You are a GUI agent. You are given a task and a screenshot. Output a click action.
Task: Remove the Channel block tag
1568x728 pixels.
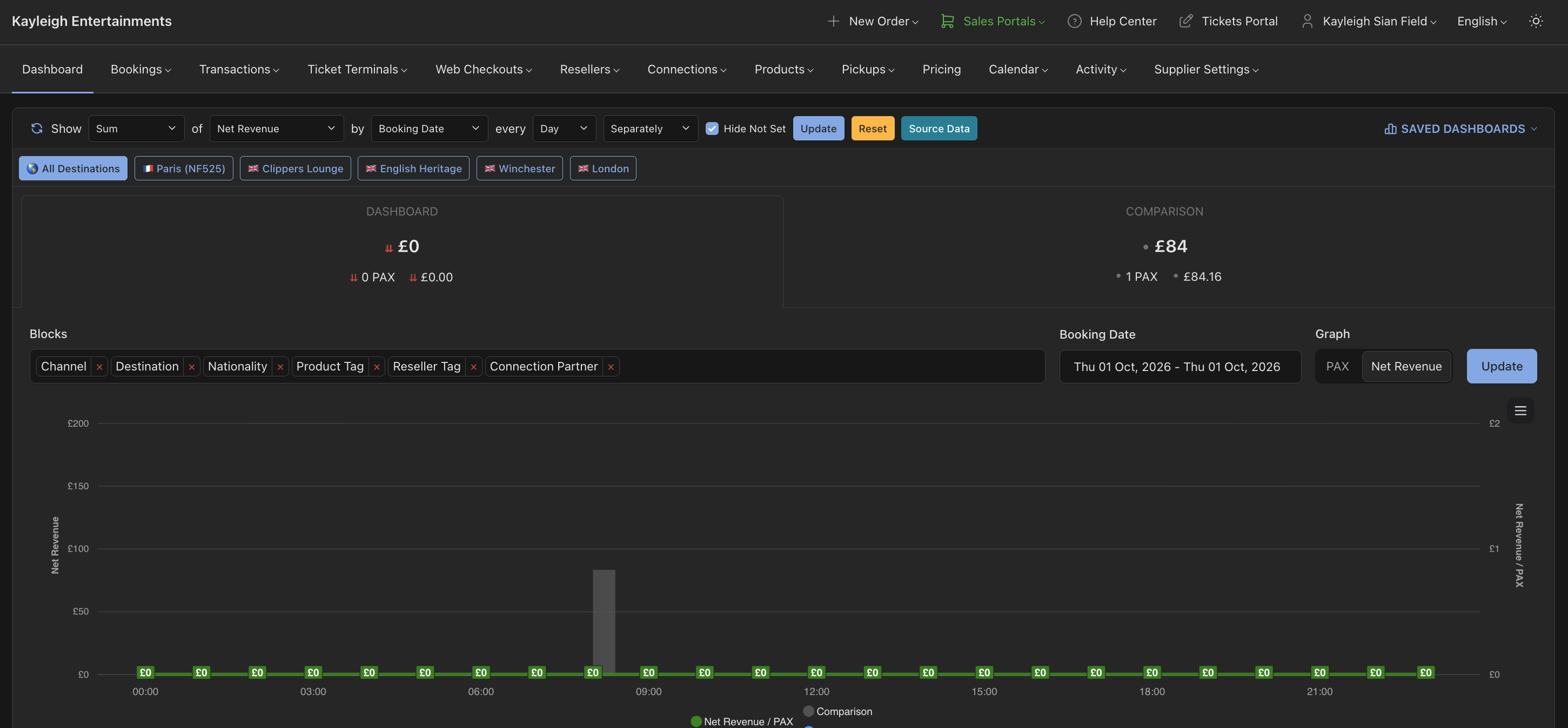[99, 367]
